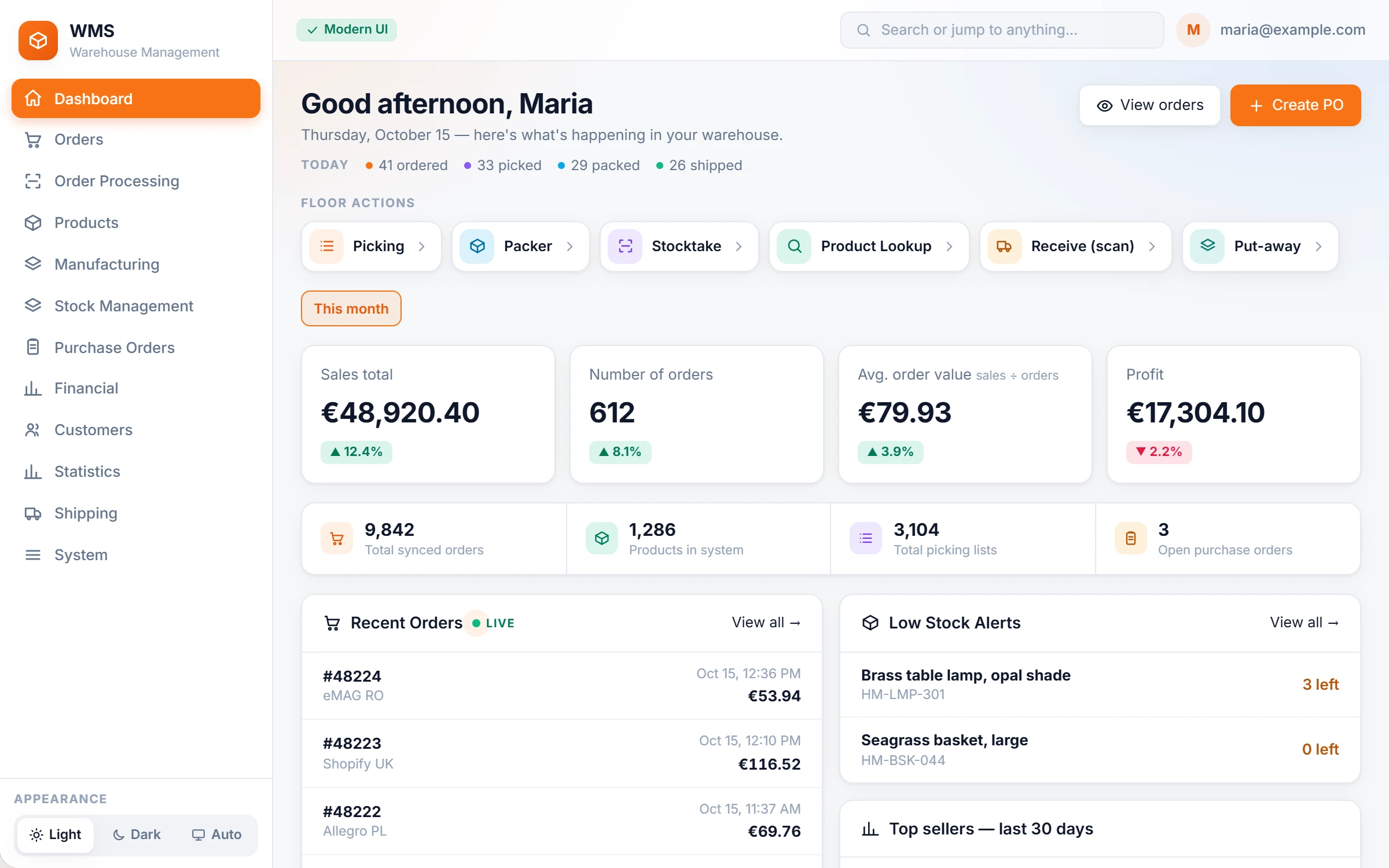Go to Order Processing page
This screenshot has height=868, width=1389.
coord(136,181)
